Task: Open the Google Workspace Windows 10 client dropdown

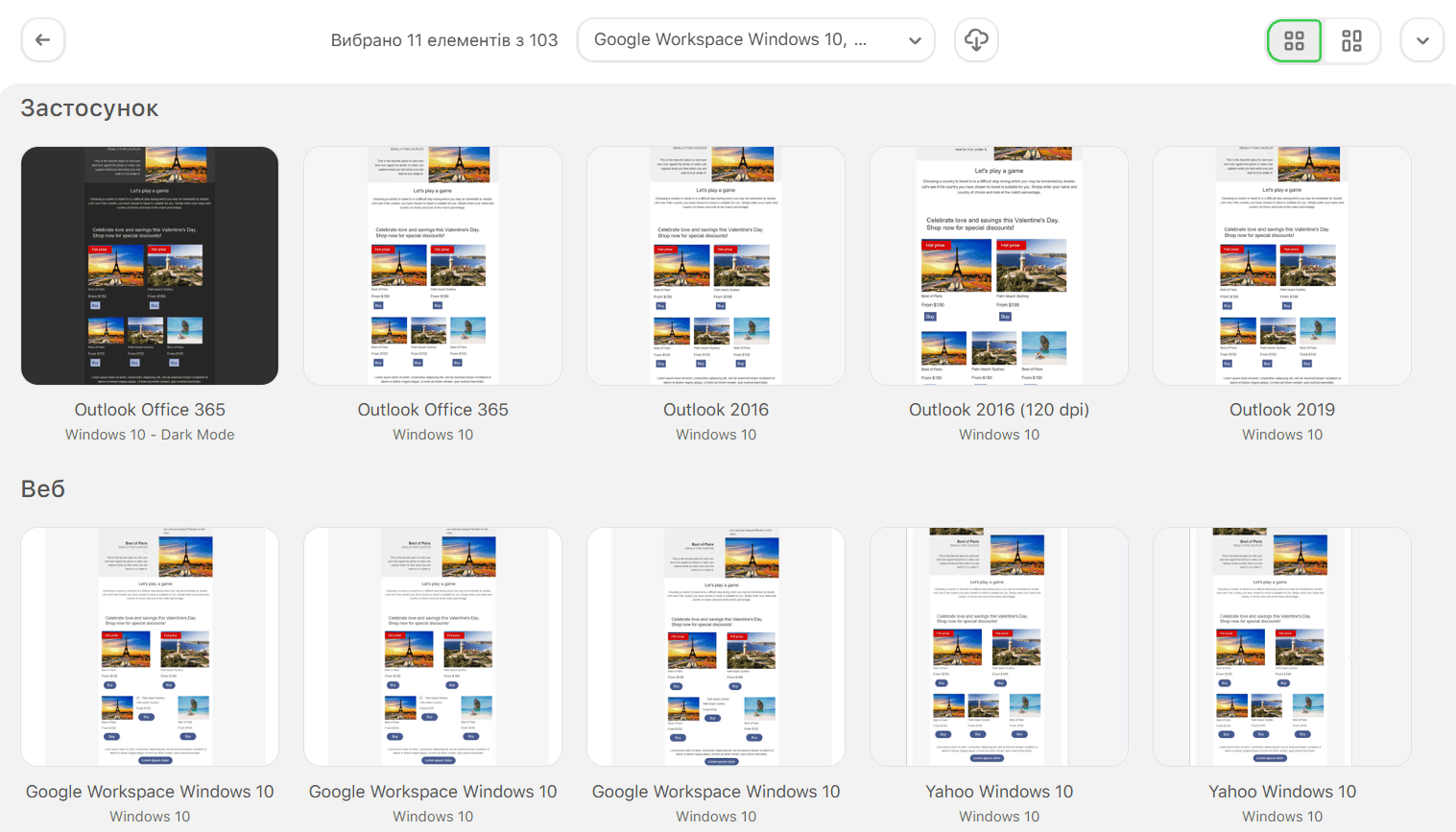Action: pos(755,40)
